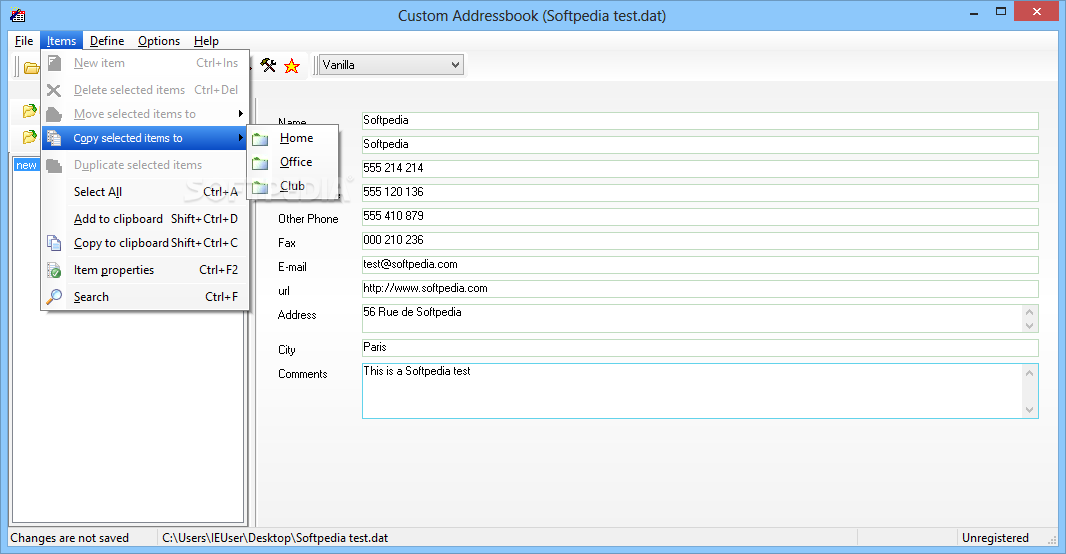1066x554 pixels.
Task: Click the first folder icon in left panel
Action: [29, 110]
